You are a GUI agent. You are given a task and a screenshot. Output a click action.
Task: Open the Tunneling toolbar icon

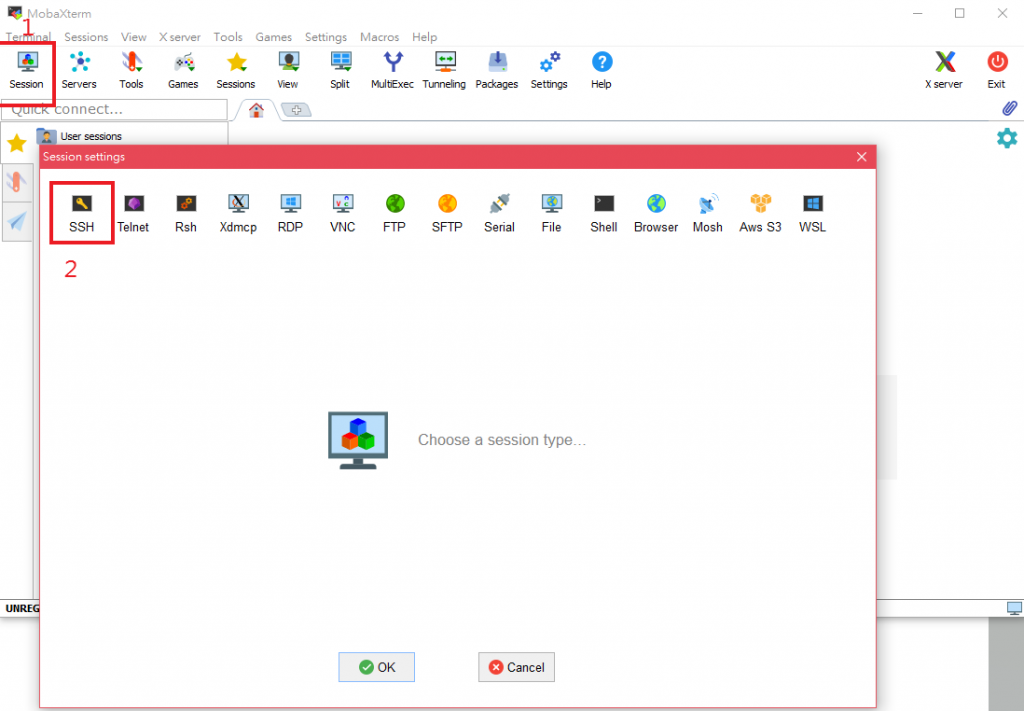(445, 71)
